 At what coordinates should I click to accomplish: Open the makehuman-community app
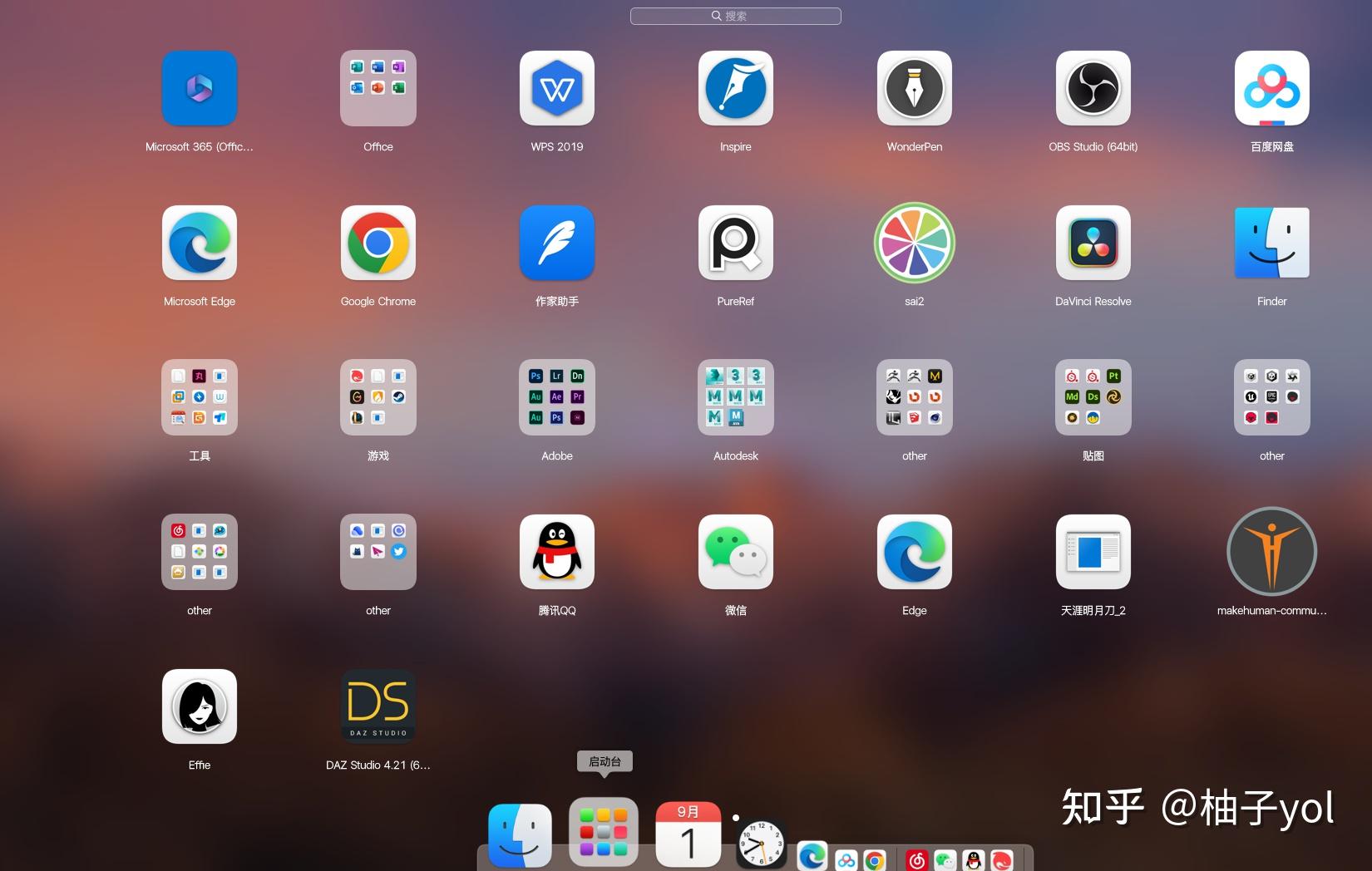[x=1271, y=552]
